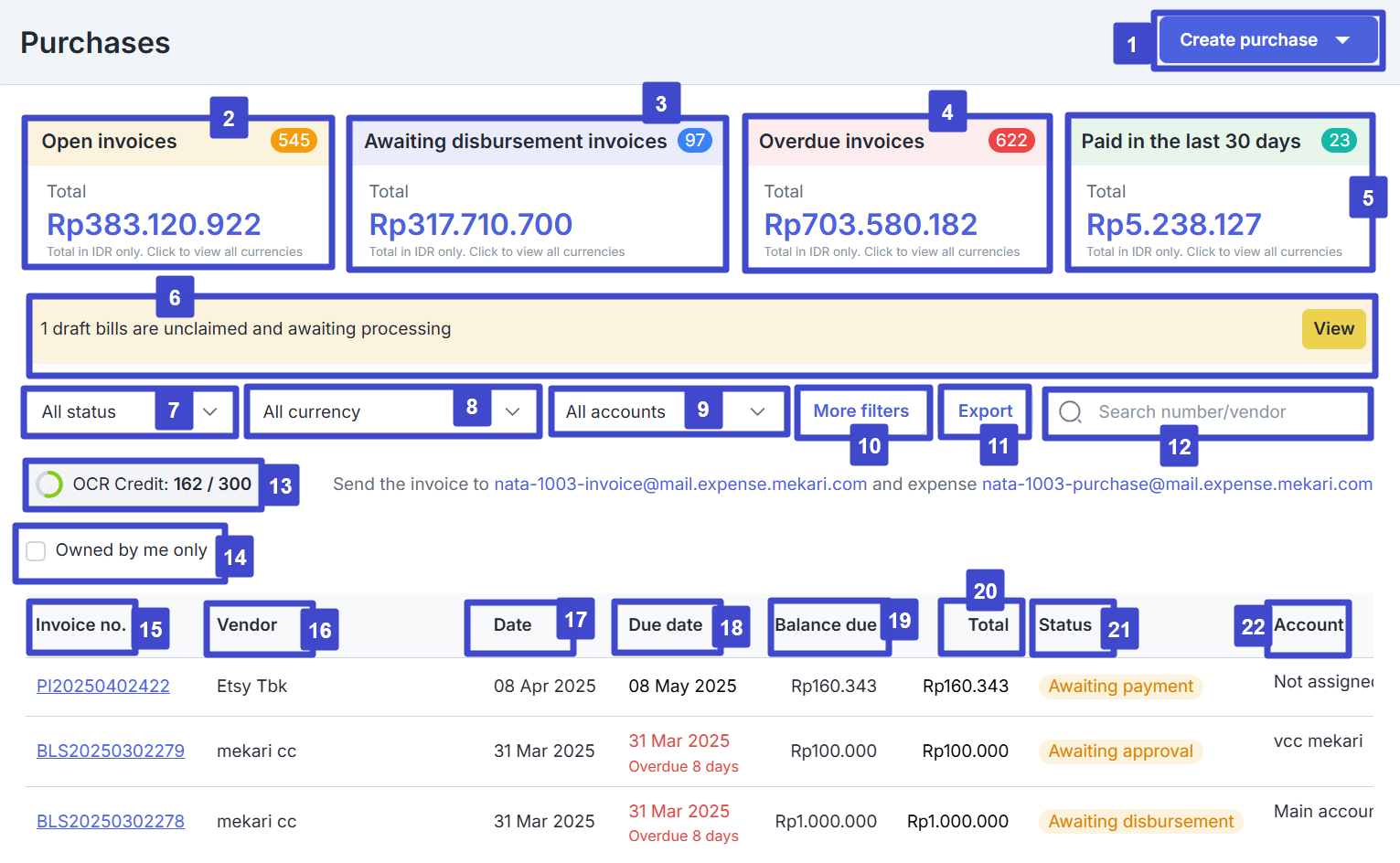Click the Rp703.580.182 overdue total amount
This screenshot has width=1400, height=863.
click(x=871, y=224)
